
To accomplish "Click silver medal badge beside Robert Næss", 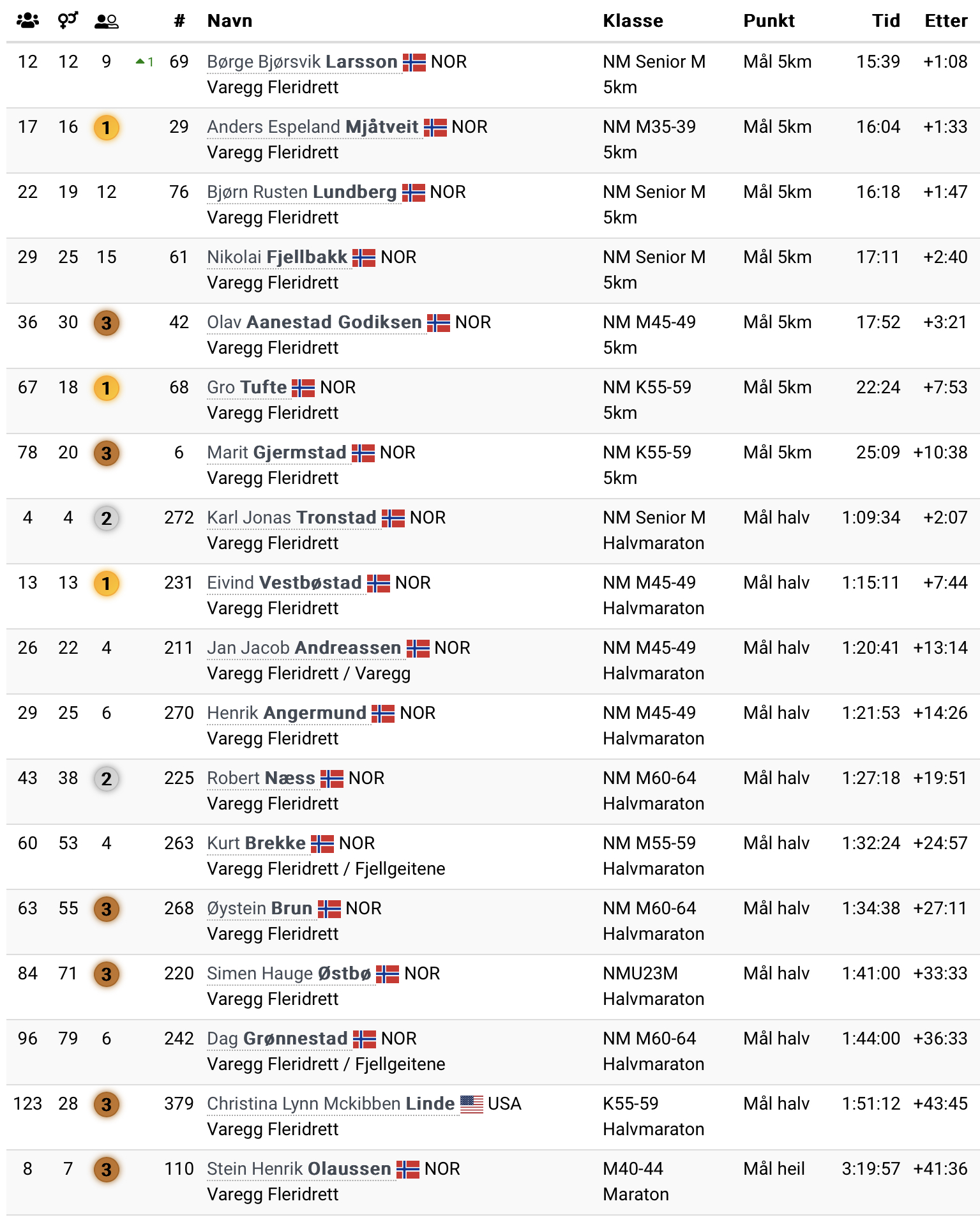I will coord(107,779).
